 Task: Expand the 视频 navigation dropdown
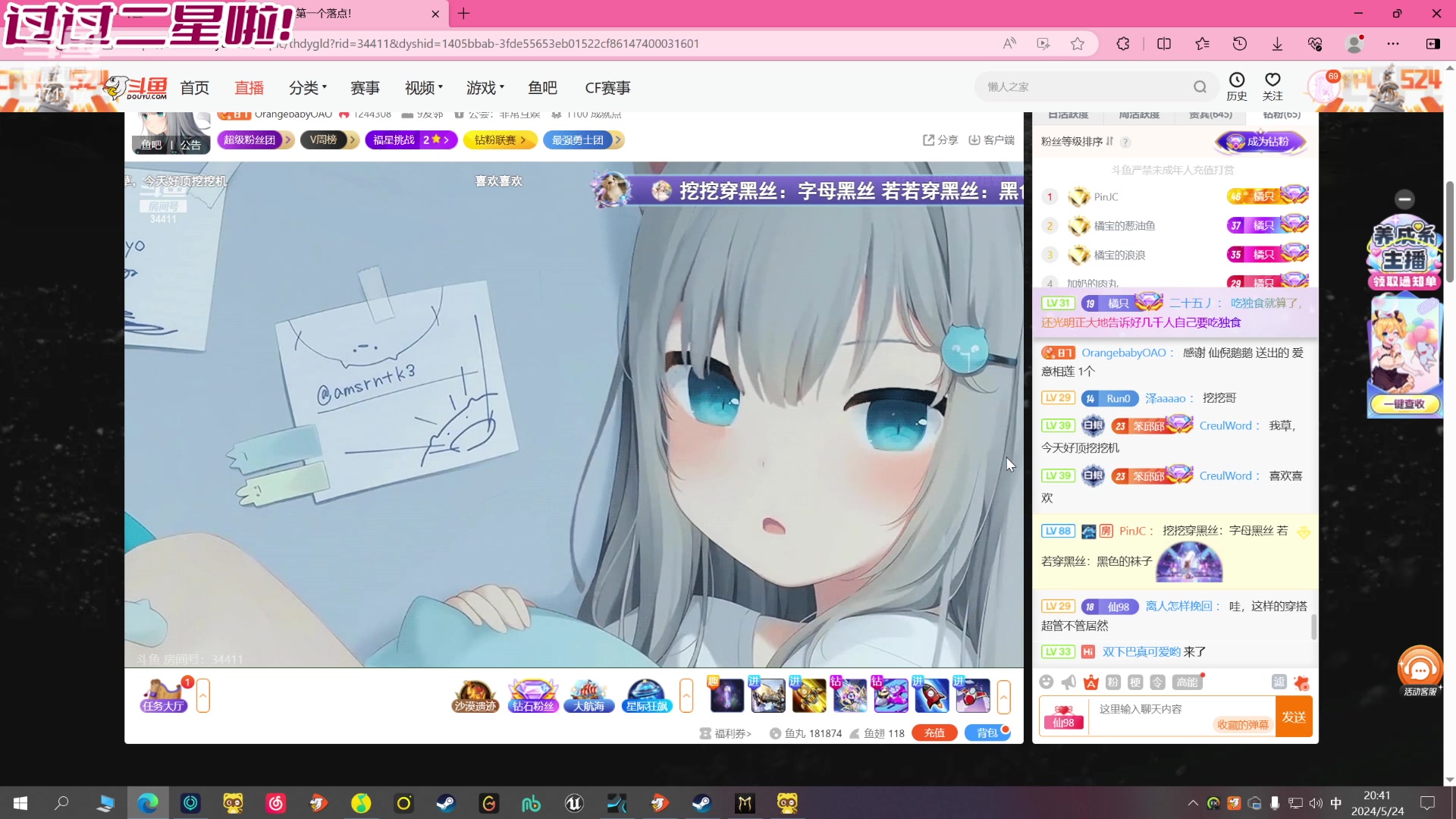point(422,87)
